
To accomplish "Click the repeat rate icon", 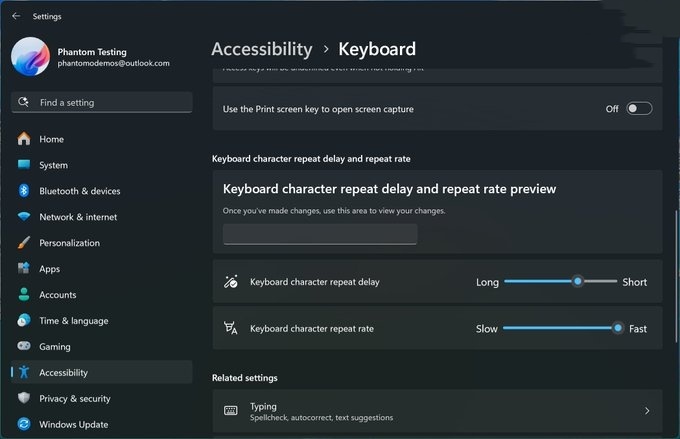I will [x=231, y=328].
